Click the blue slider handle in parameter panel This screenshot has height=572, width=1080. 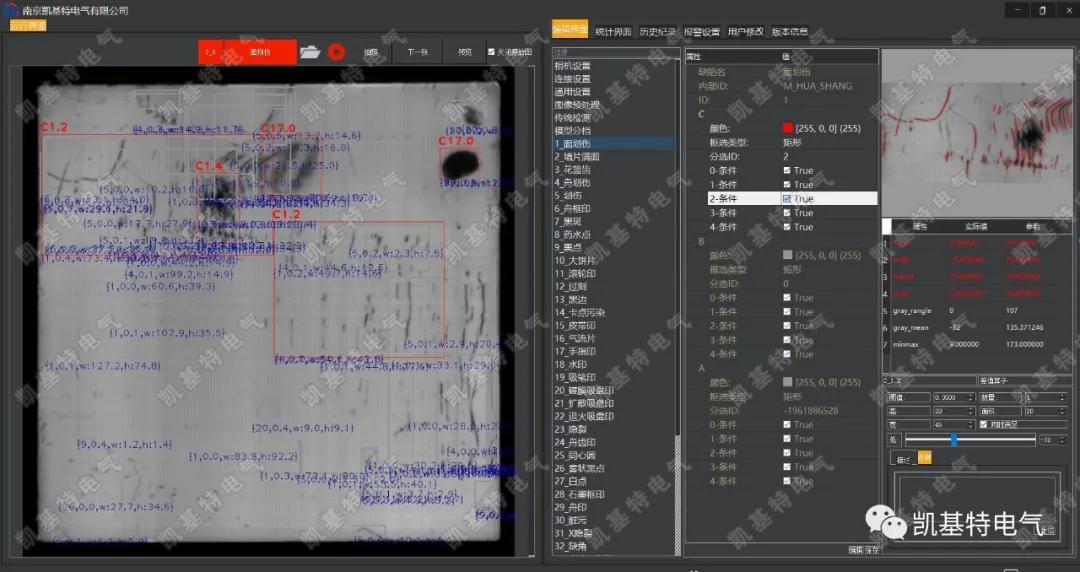tap(954, 439)
